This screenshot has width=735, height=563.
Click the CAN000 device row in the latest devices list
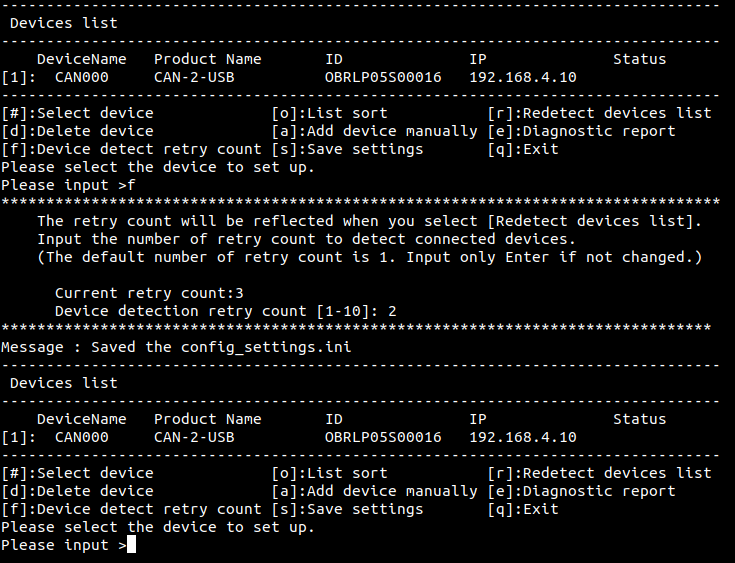pyautogui.click(x=289, y=437)
